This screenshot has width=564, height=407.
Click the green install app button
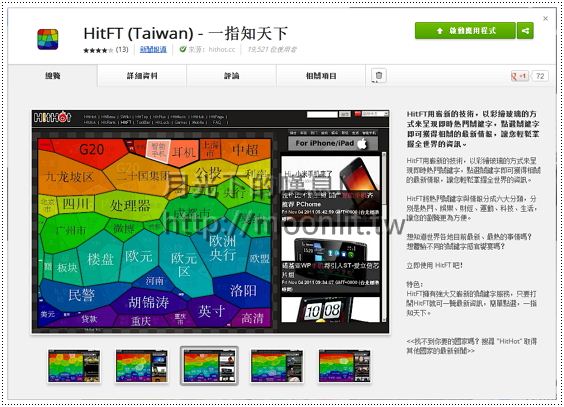tap(465, 31)
